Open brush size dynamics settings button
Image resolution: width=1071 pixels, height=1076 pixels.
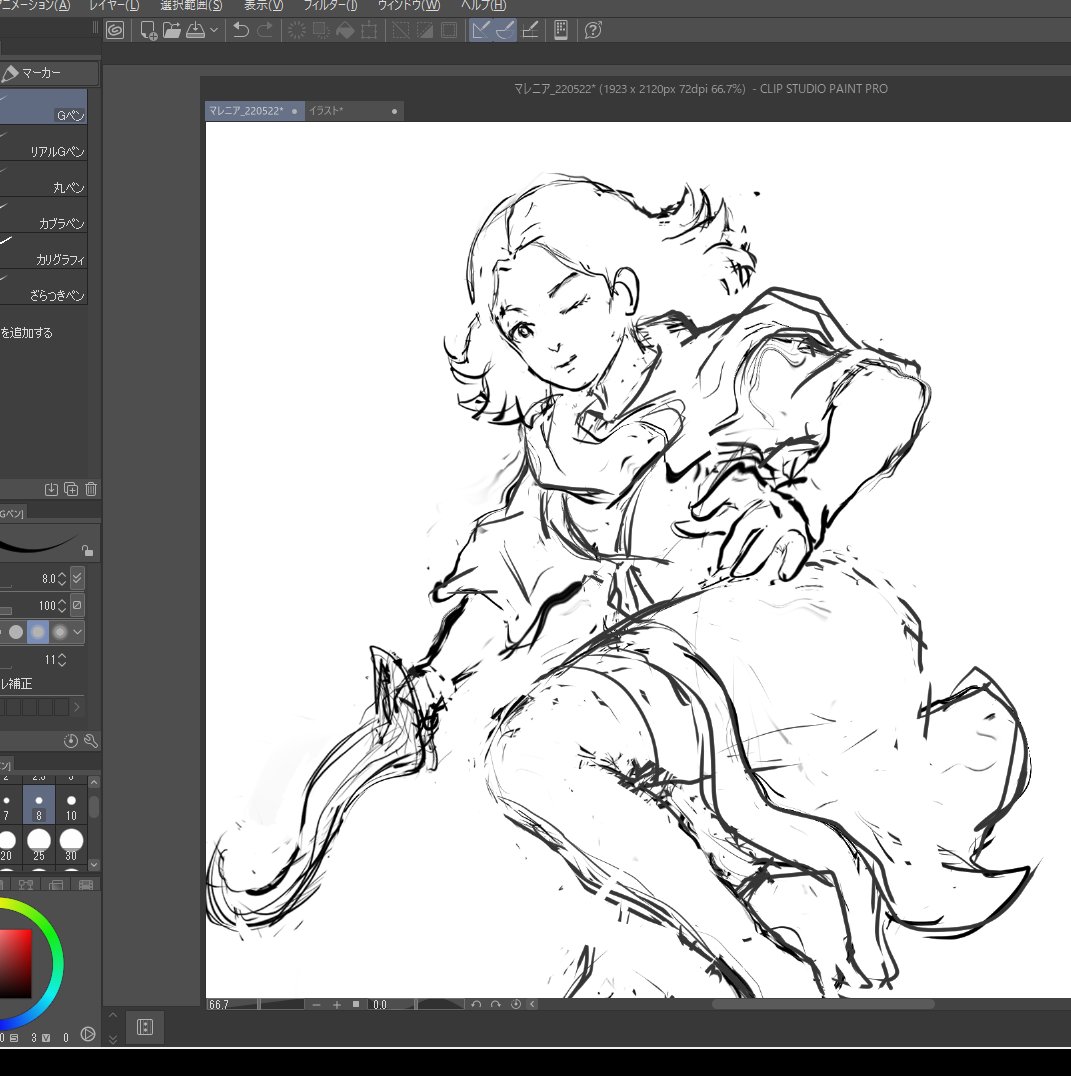click(78, 578)
